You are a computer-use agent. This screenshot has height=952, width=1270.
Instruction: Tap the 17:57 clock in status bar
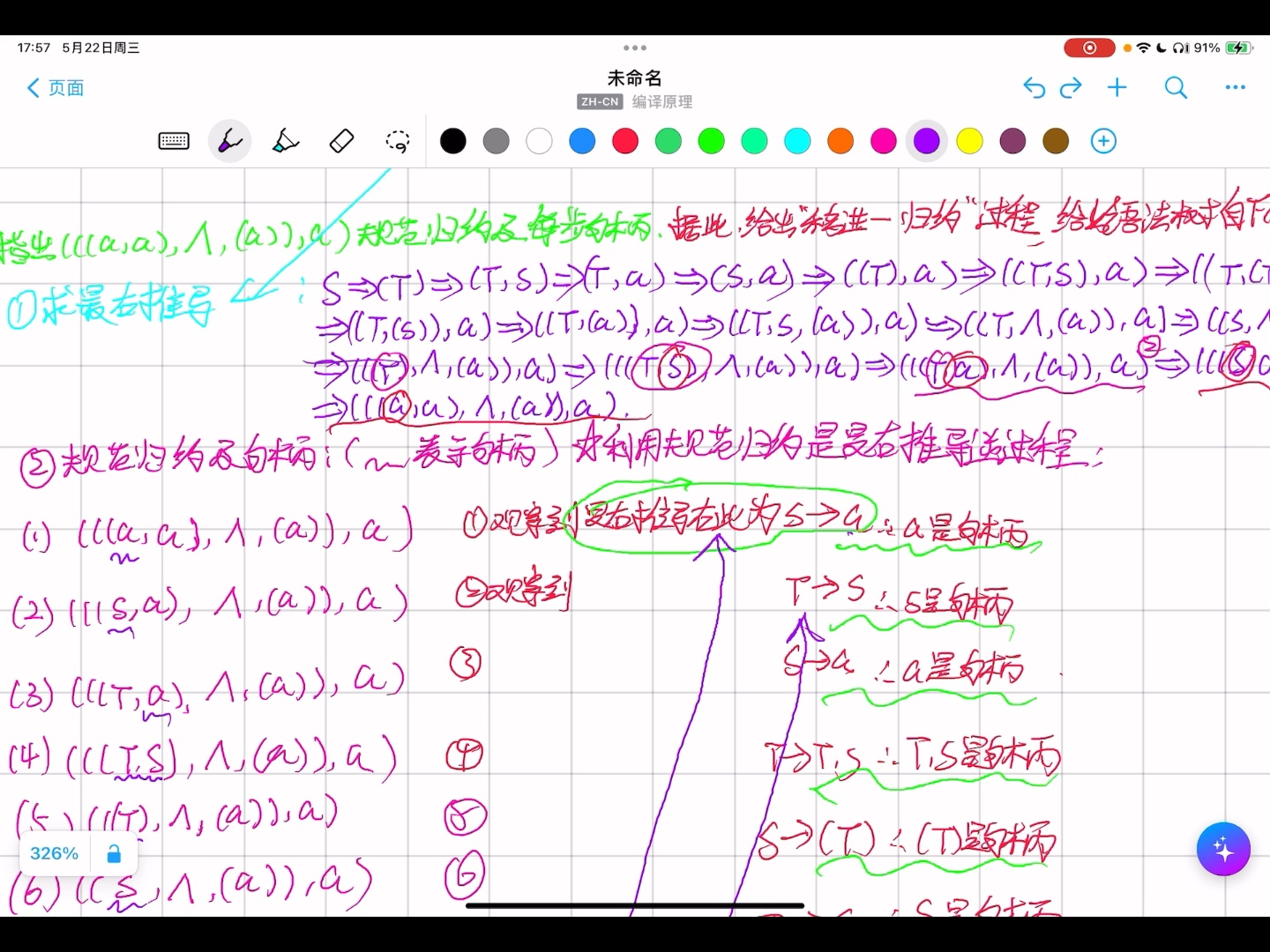[34, 48]
